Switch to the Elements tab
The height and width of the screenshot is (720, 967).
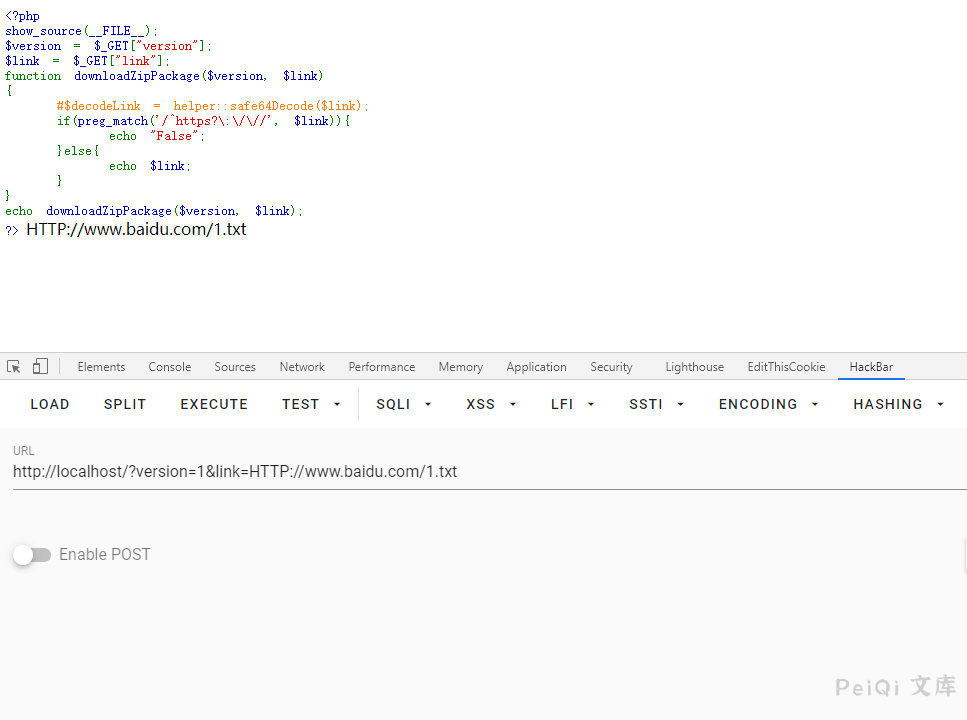coord(101,367)
